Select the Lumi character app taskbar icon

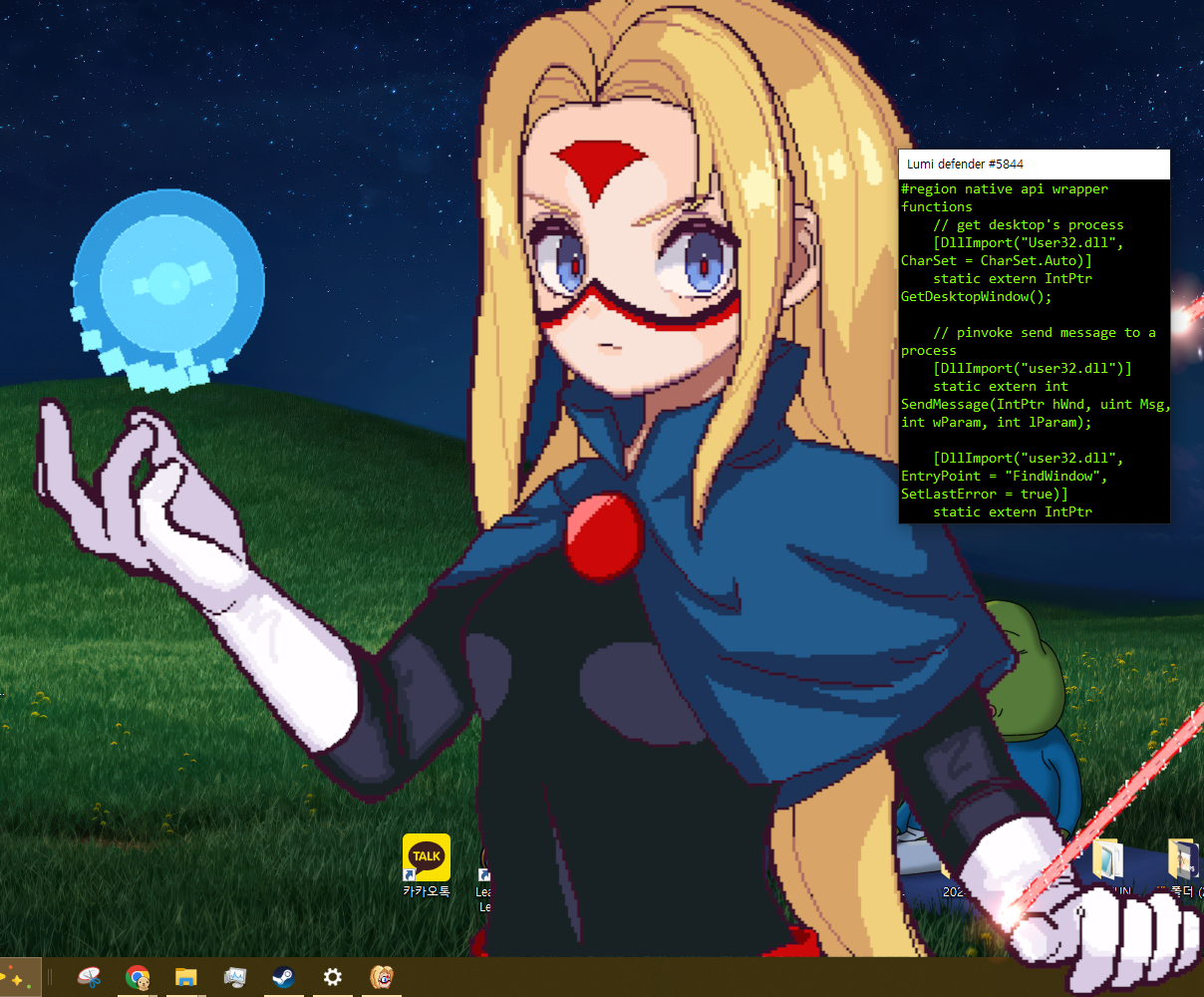[381, 978]
